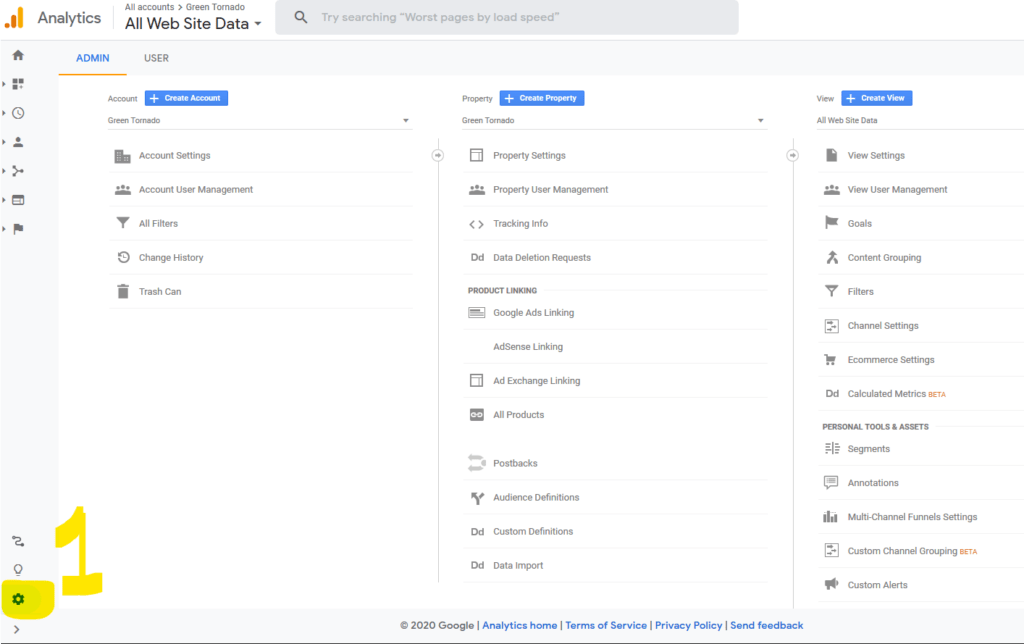Open All Web Site Data header selector
The height and width of the screenshot is (644, 1024).
[x=193, y=24]
